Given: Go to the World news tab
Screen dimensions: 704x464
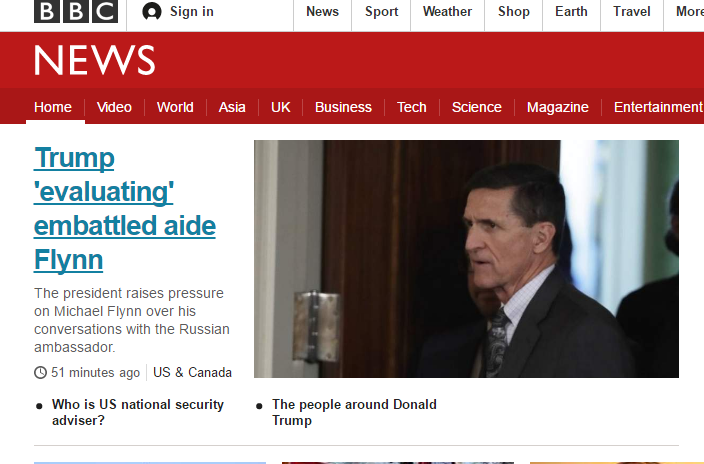Looking at the screenshot, I should pos(175,107).
